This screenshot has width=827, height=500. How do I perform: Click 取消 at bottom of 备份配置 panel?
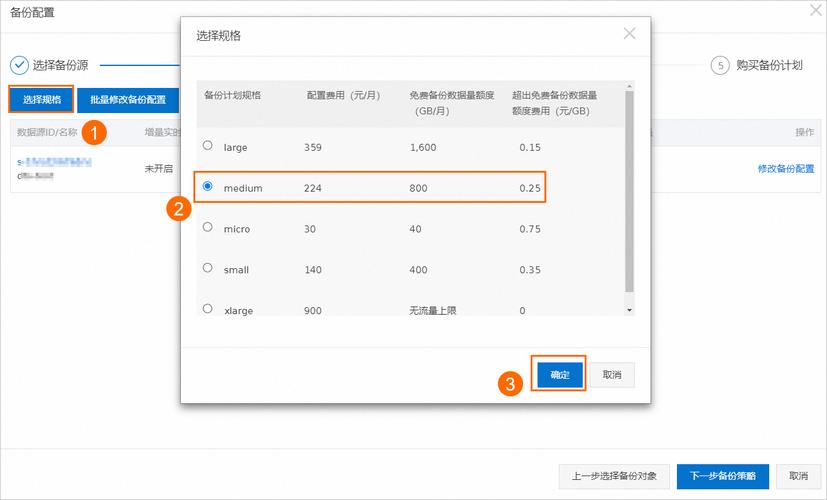[x=799, y=476]
